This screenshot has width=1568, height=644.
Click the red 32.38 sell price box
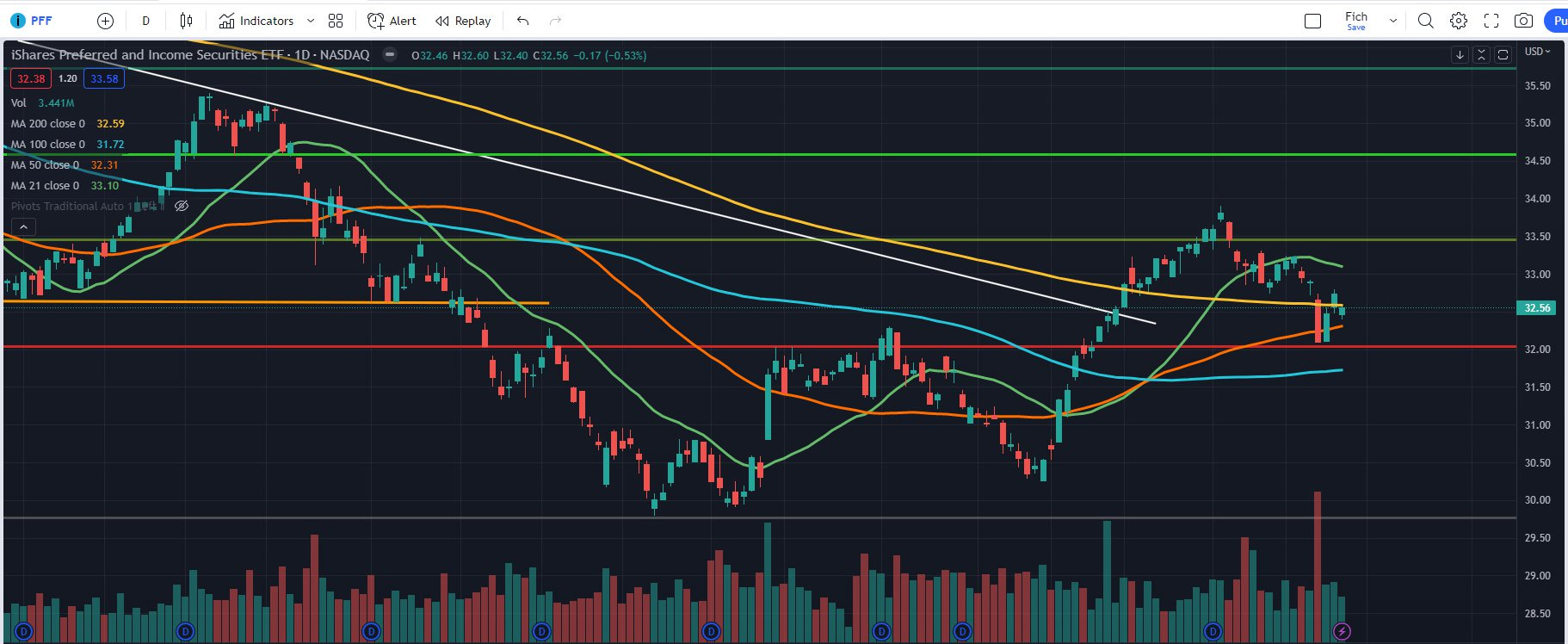click(31, 78)
